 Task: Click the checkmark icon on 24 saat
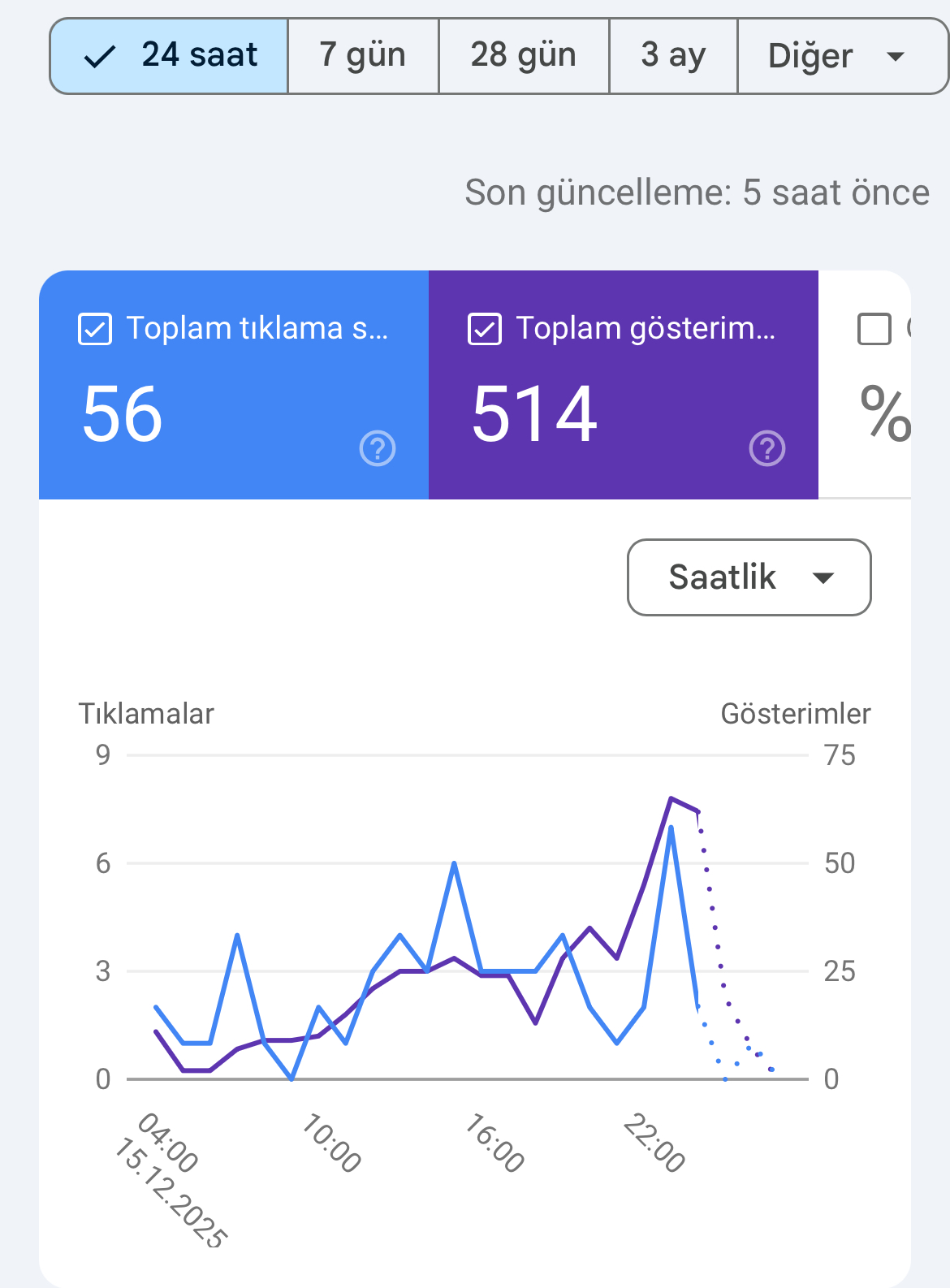[x=100, y=57]
